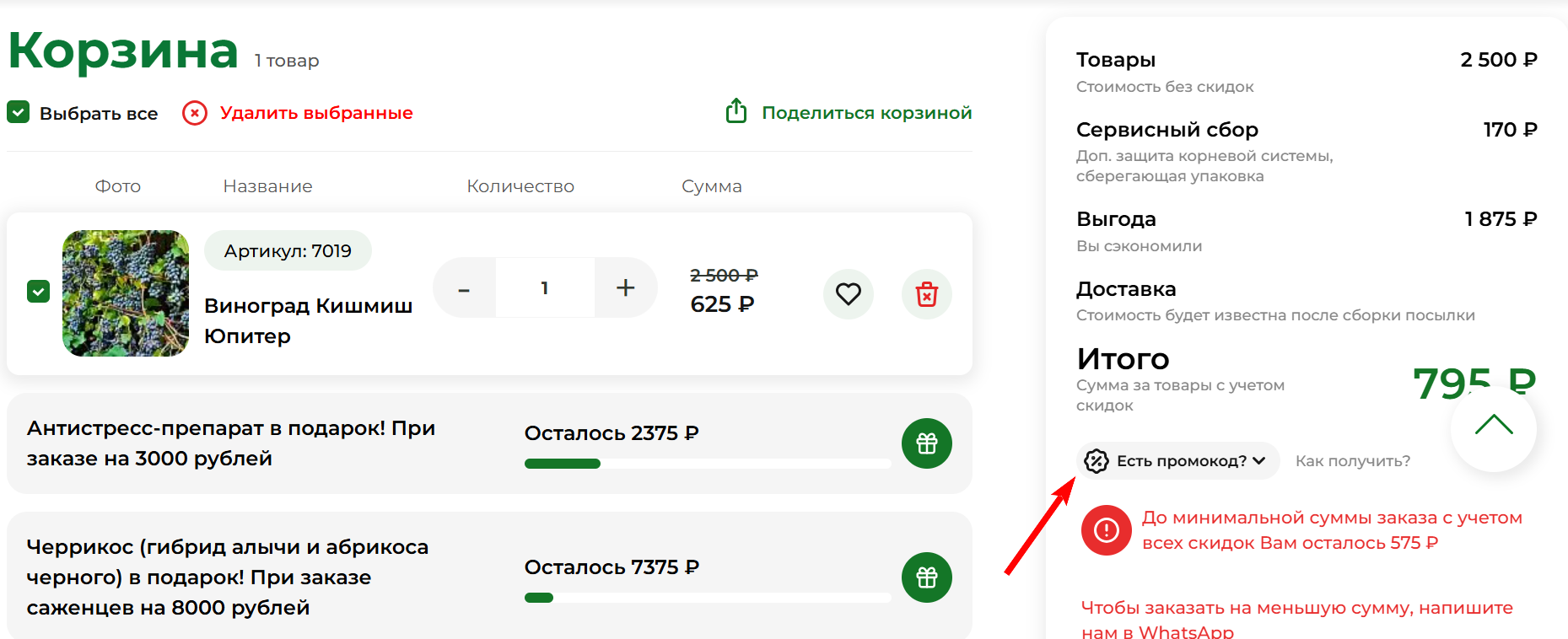The width and height of the screenshot is (1568, 639).
Task: Click the red trash bin delete icon
Action: click(x=926, y=293)
